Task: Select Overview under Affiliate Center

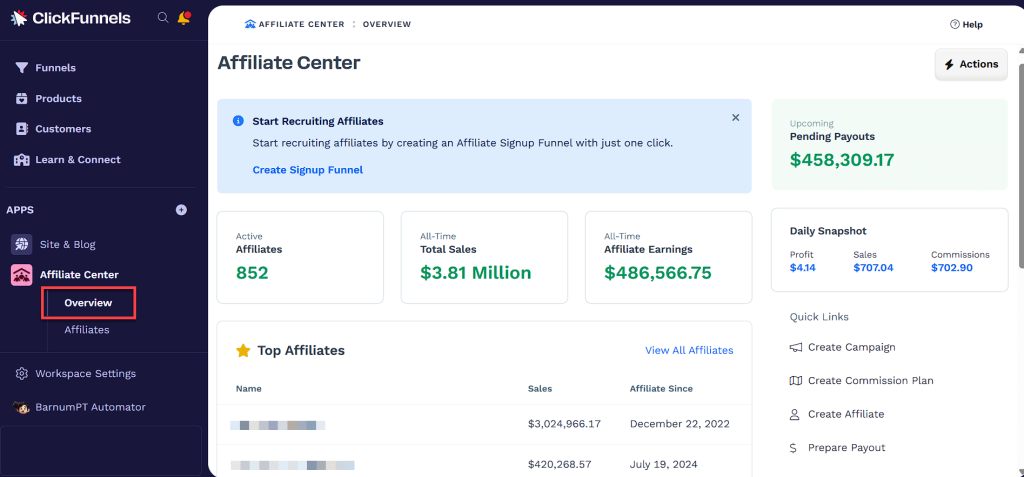Action: tap(88, 303)
